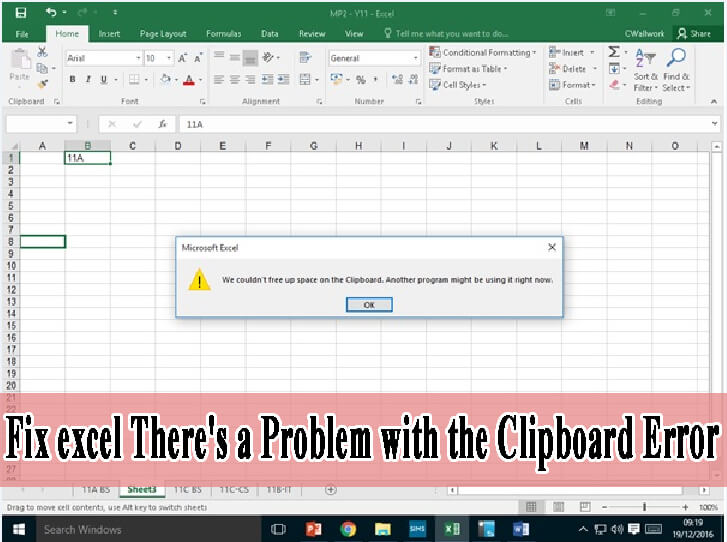Open the General number format dropdown

[x=415, y=58]
